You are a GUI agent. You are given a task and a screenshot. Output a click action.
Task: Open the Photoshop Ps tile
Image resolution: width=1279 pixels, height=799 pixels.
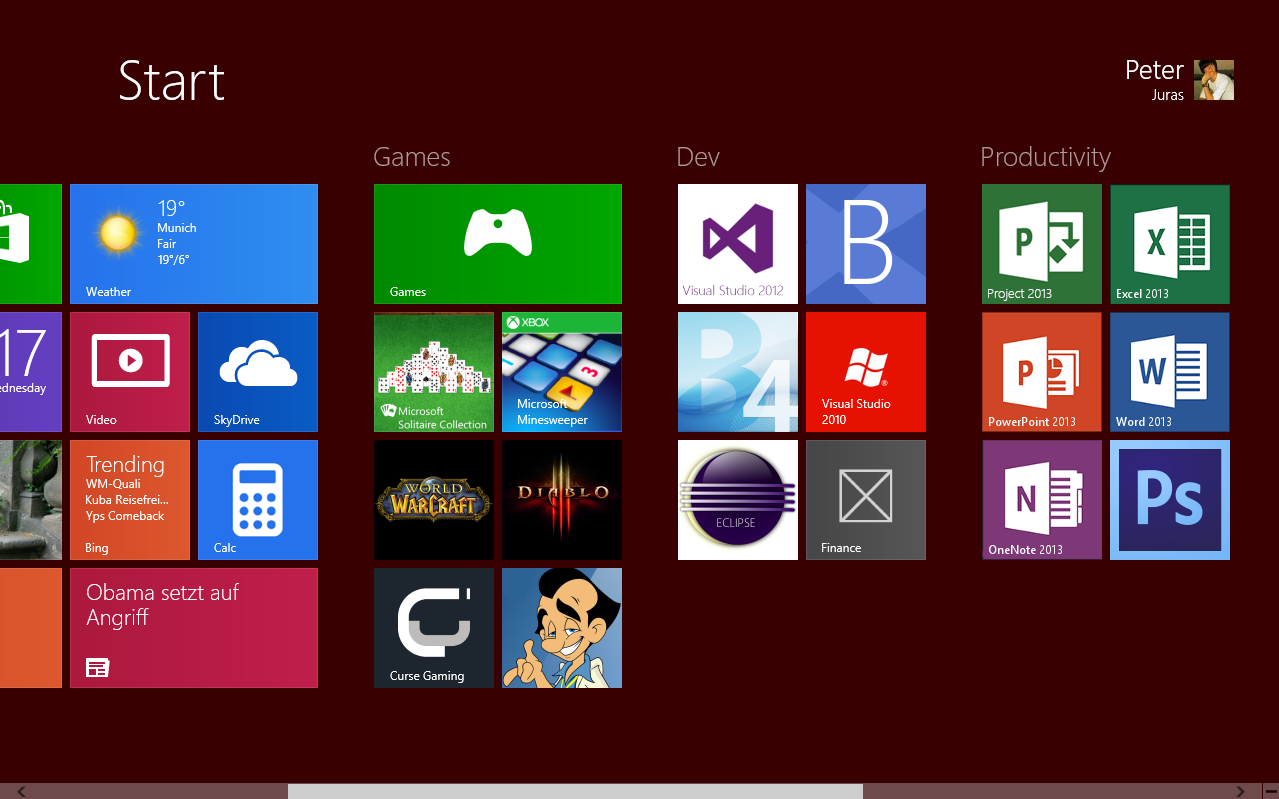1170,500
